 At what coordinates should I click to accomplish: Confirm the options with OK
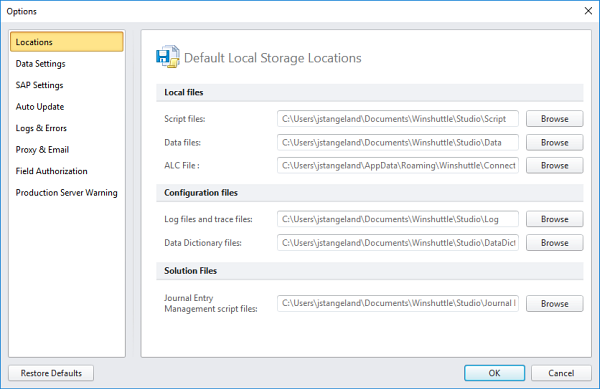coord(494,373)
